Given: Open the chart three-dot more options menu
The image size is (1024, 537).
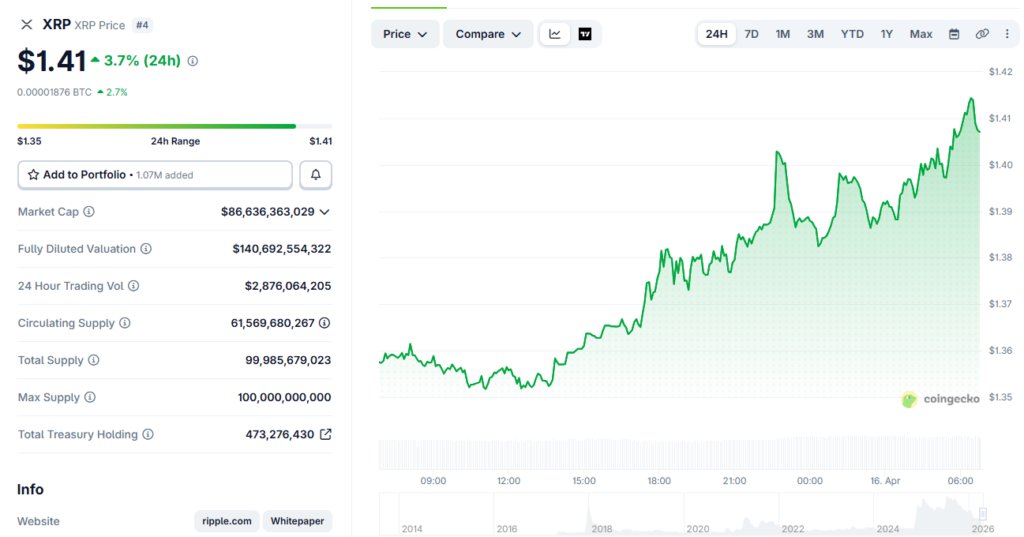Looking at the screenshot, I should point(1007,34).
